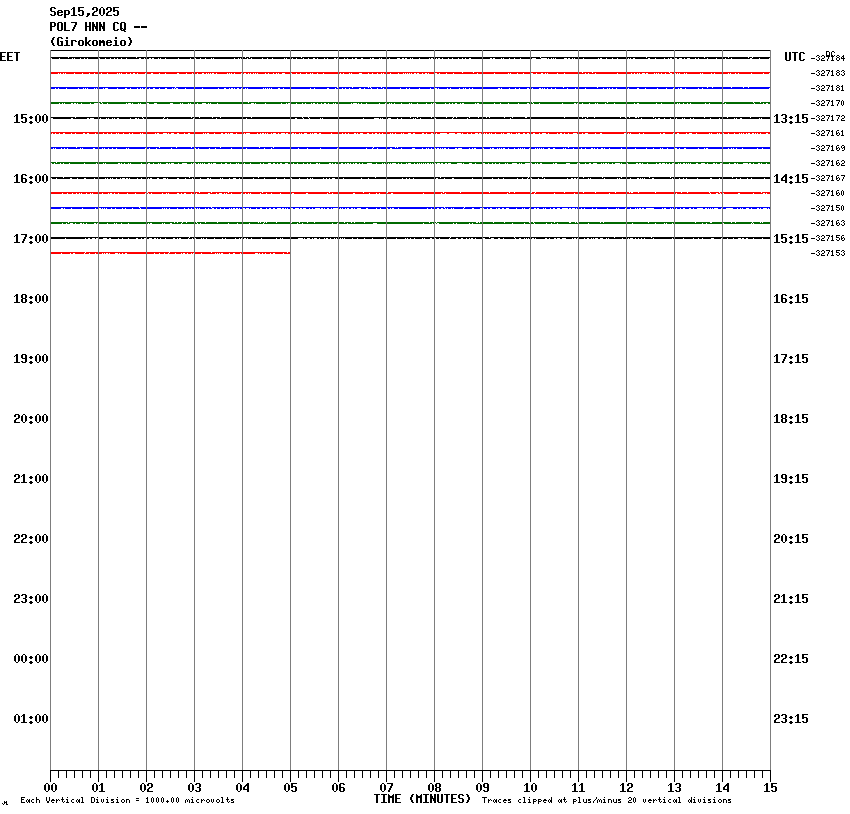Click the "00" minute axis label
Image resolution: width=850 pixels, height=814 pixels.
click(50, 788)
